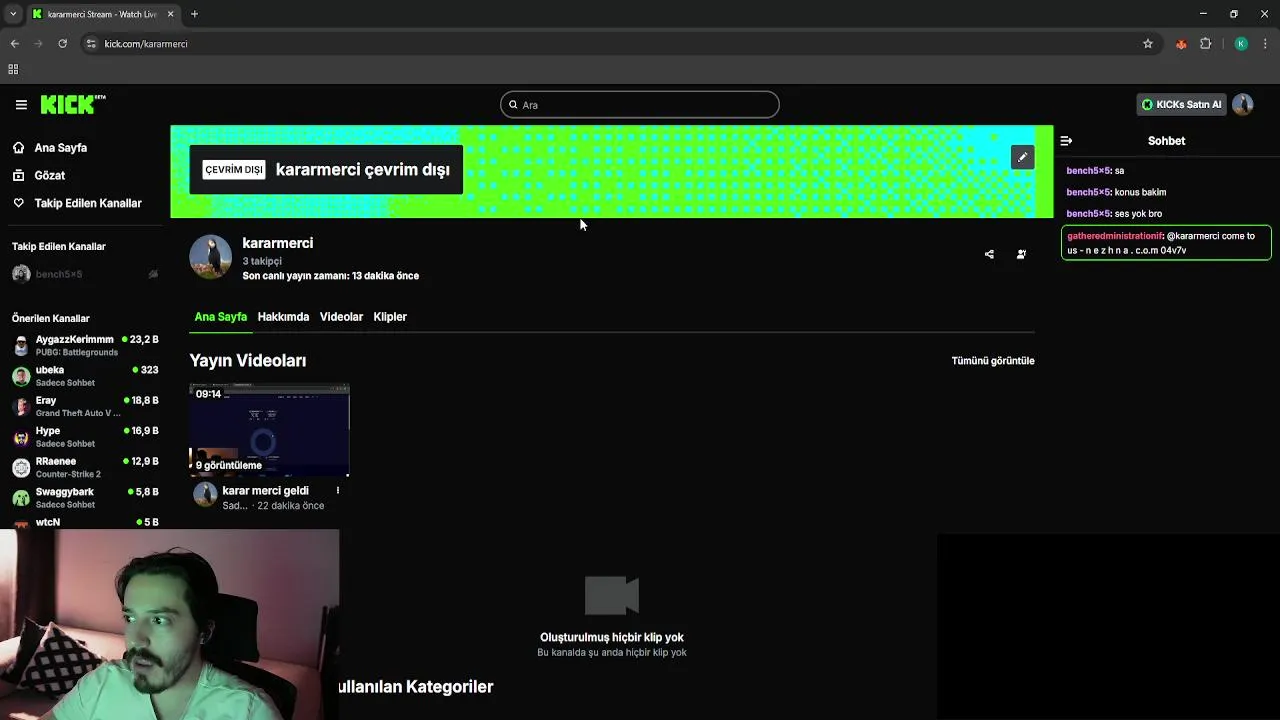Viewport: 1280px width, 720px height.
Task: Click gatheredministrationif chat message
Action: 1166,243
